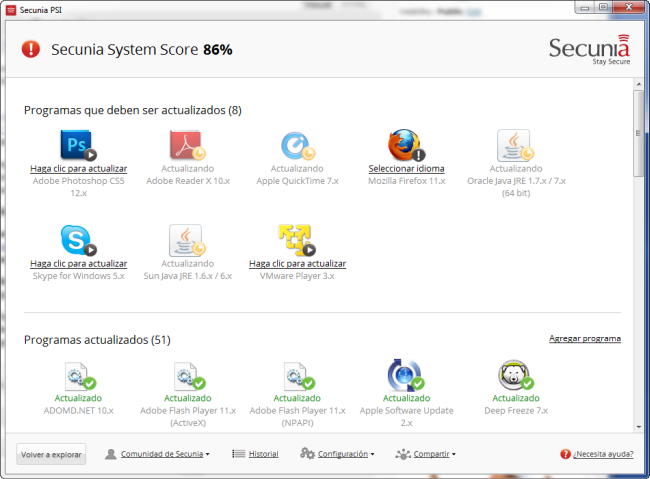Open the ¿Necesita ayuda? help link
Screen dimensions: 650x479
(x=596, y=454)
